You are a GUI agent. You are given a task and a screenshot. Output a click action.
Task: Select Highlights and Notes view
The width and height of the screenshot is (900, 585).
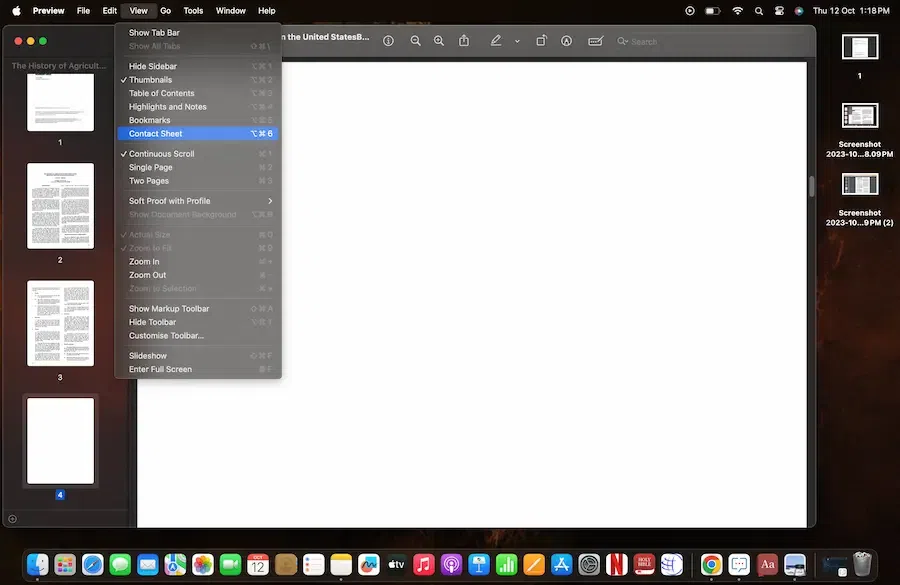coord(198,107)
